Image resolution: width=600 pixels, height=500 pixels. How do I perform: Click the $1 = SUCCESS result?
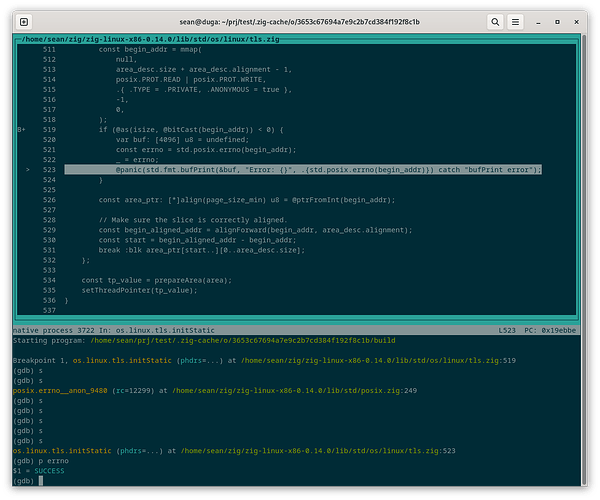point(39,471)
